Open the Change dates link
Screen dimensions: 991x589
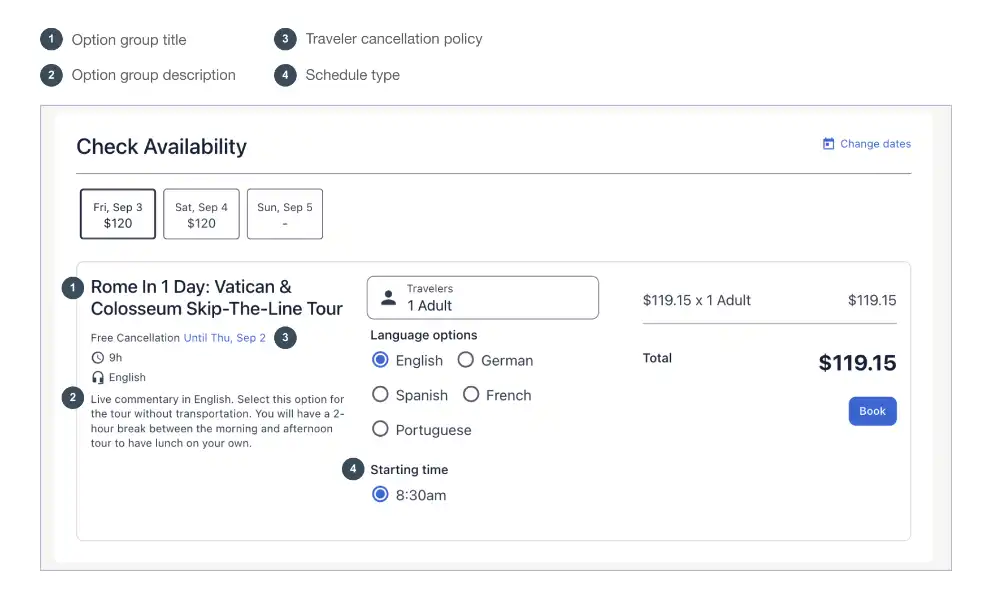875,144
